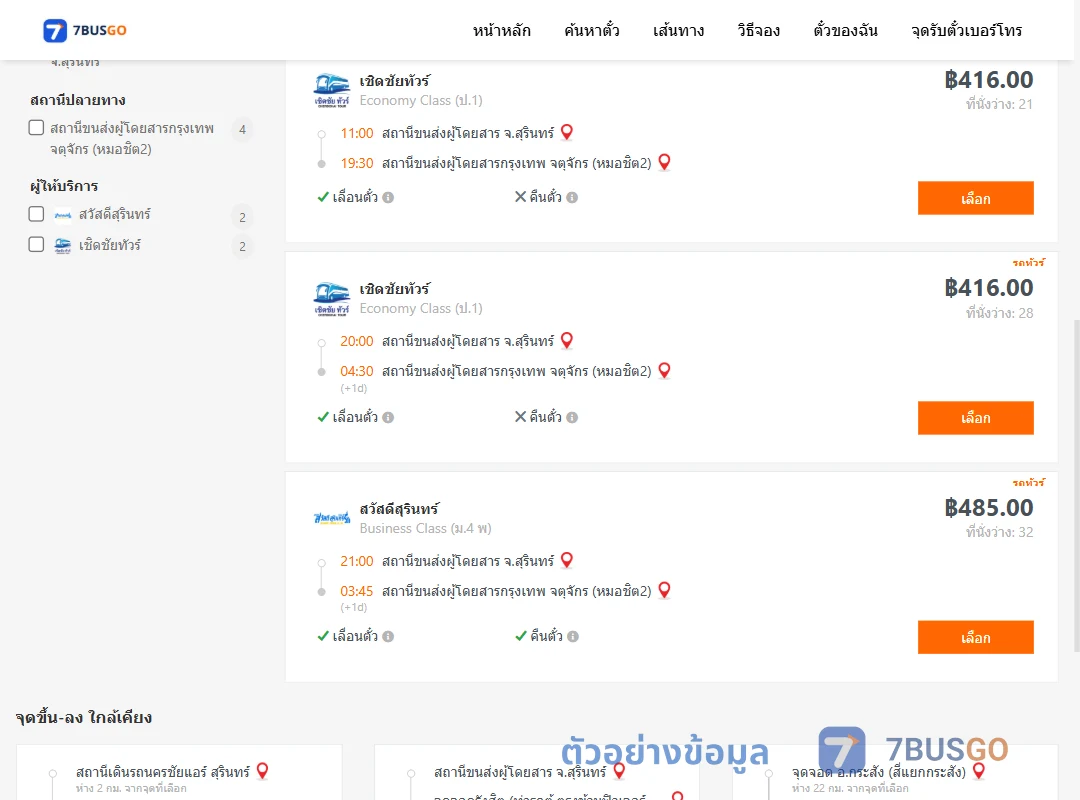Select the 21:00 สวัสดีสุรินทร์ trip with เลือก

975,637
